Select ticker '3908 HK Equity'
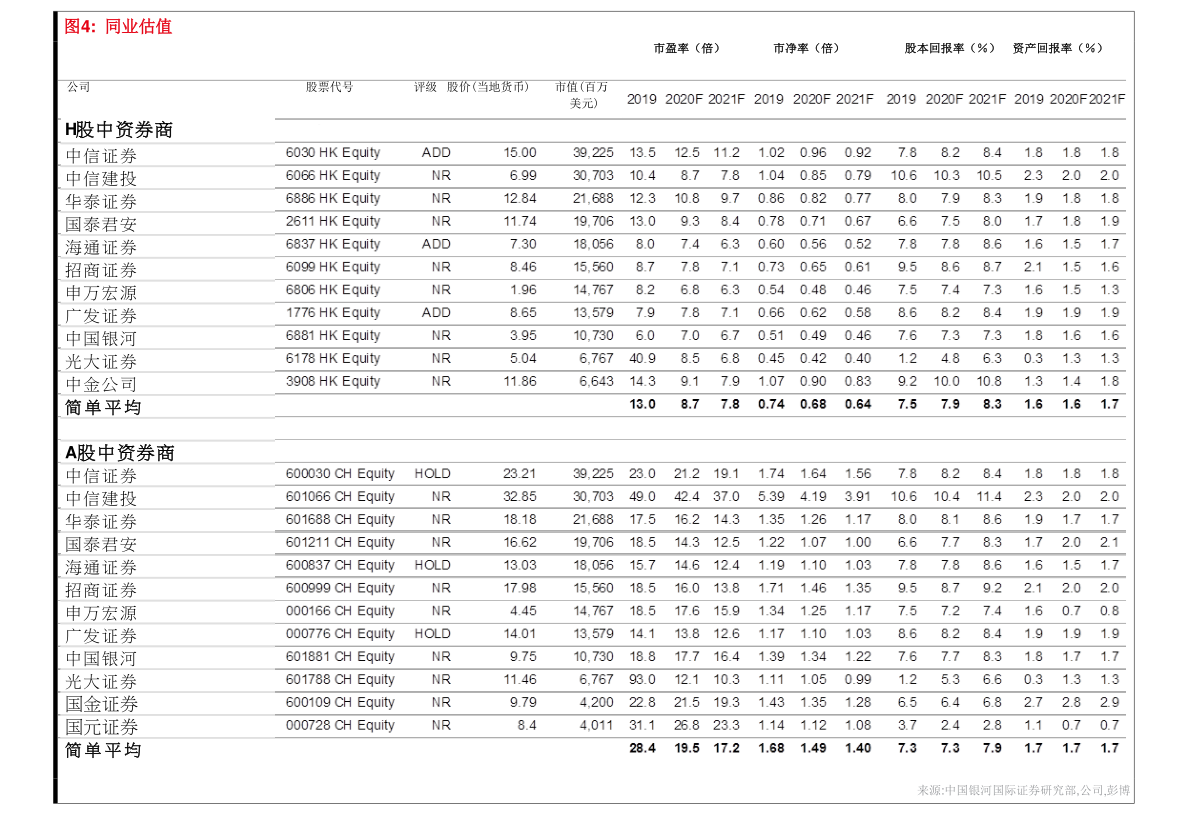 point(333,381)
